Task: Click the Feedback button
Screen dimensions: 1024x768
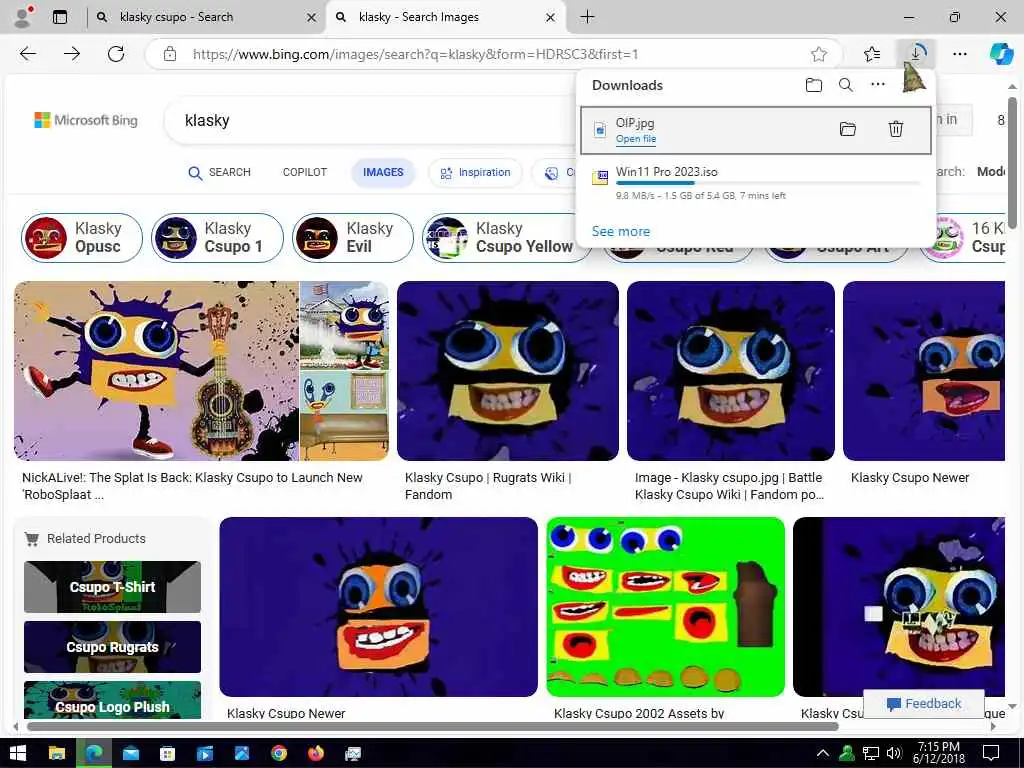Action: pos(923,703)
